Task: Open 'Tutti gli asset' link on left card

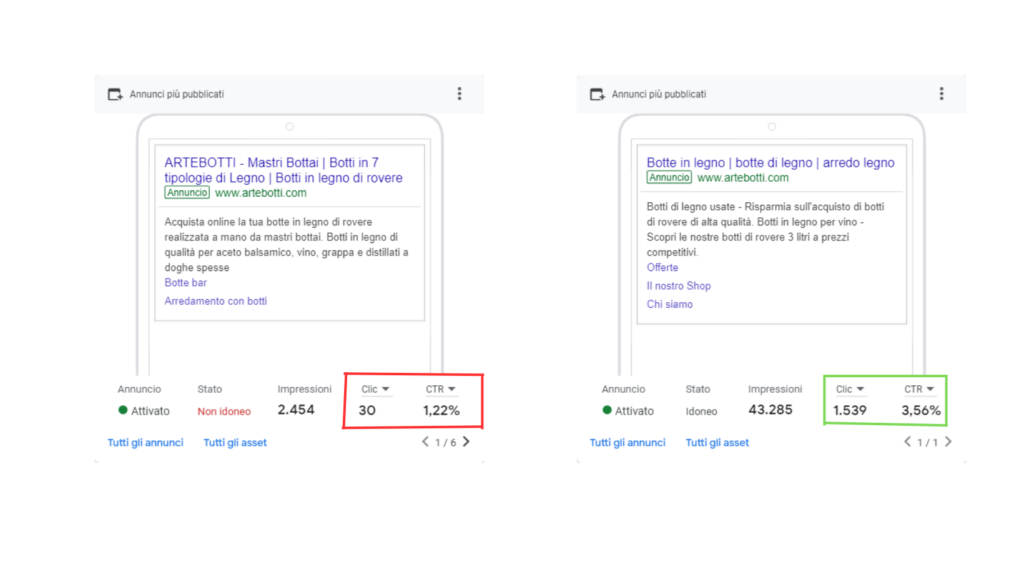Action: click(x=235, y=443)
